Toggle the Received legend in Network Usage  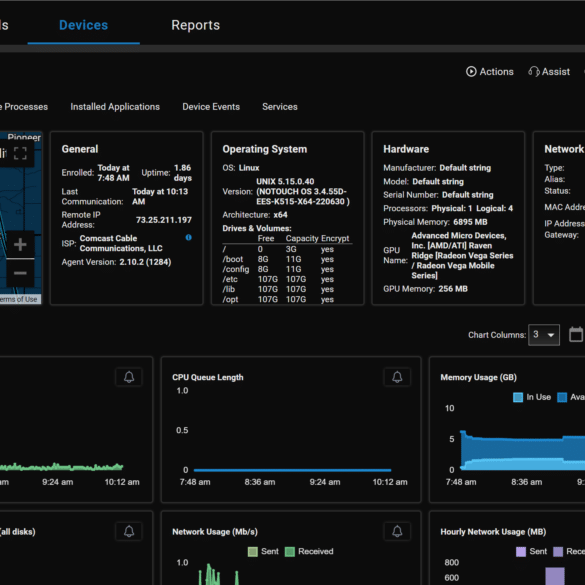pyautogui.click(x=290, y=551)
